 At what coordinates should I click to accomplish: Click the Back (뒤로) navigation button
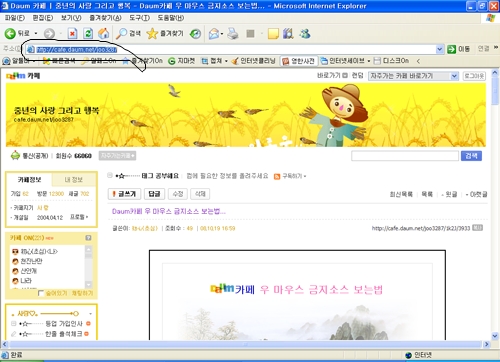(17, 33)
